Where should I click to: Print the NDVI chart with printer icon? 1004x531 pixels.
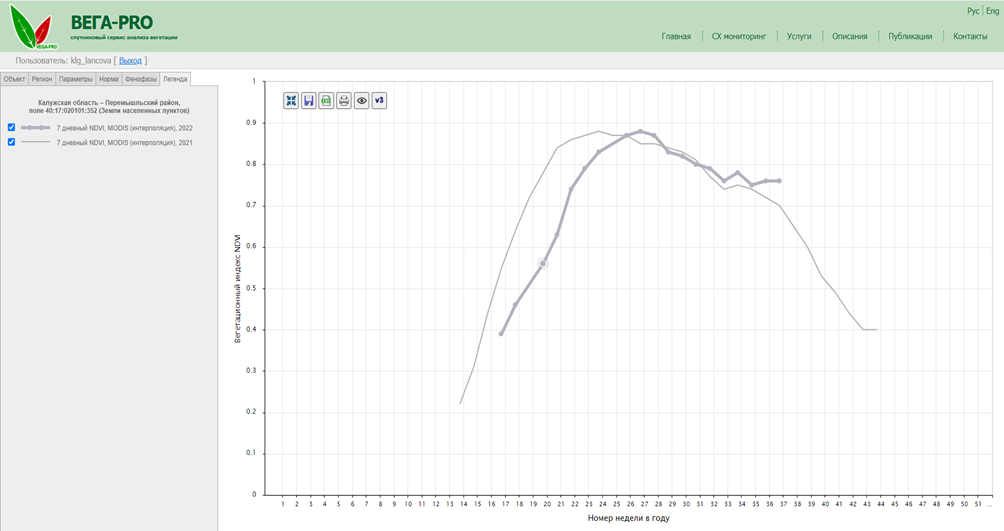click(344, 101)
